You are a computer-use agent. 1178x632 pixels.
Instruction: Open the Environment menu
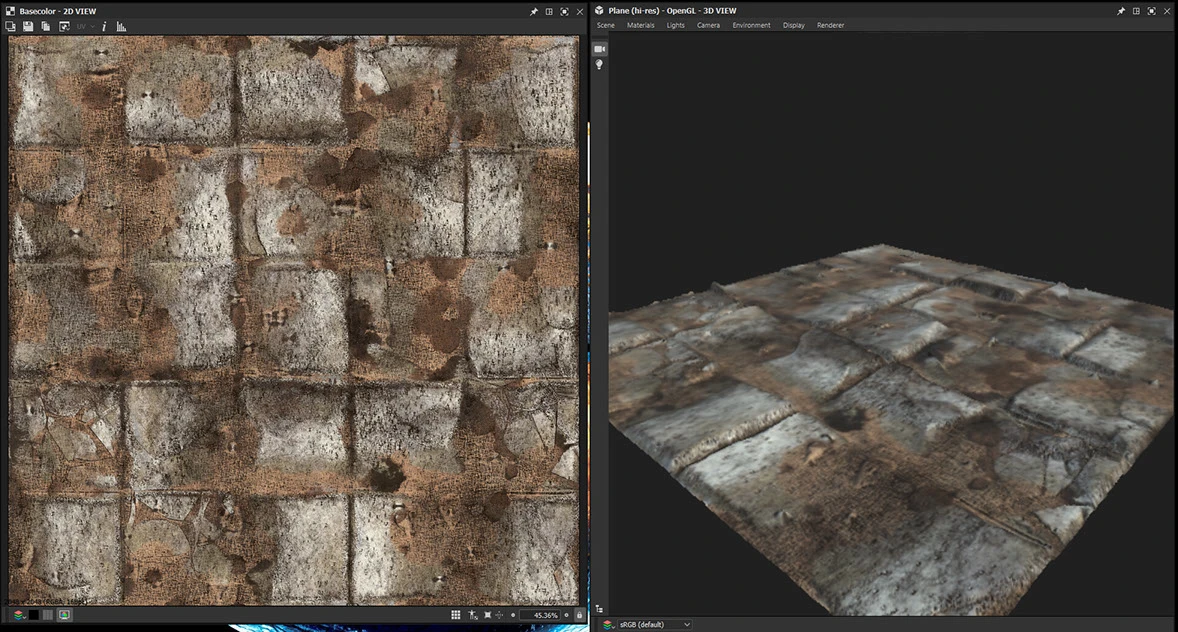point(751,25)
